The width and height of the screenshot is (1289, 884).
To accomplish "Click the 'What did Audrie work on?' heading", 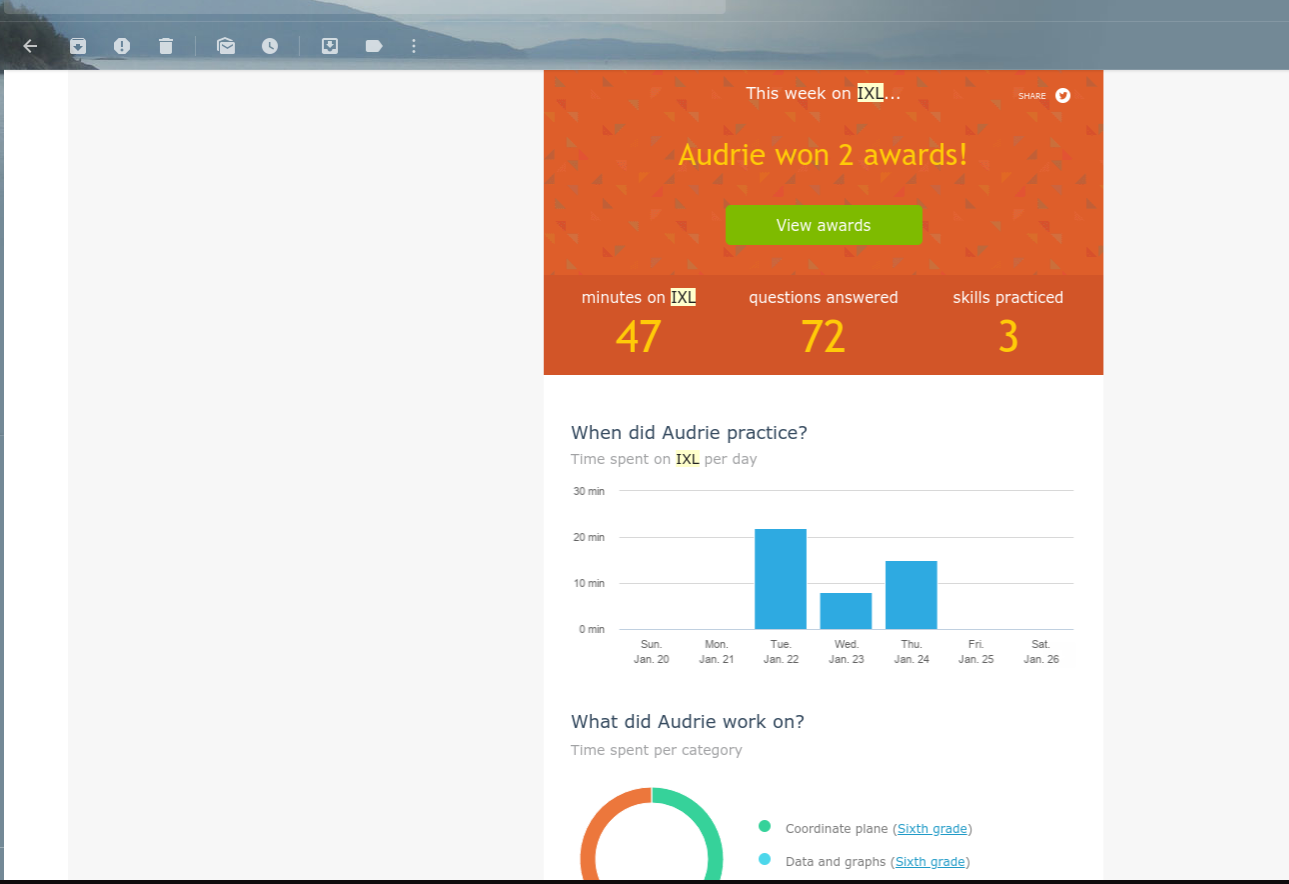I will point(687,722).
